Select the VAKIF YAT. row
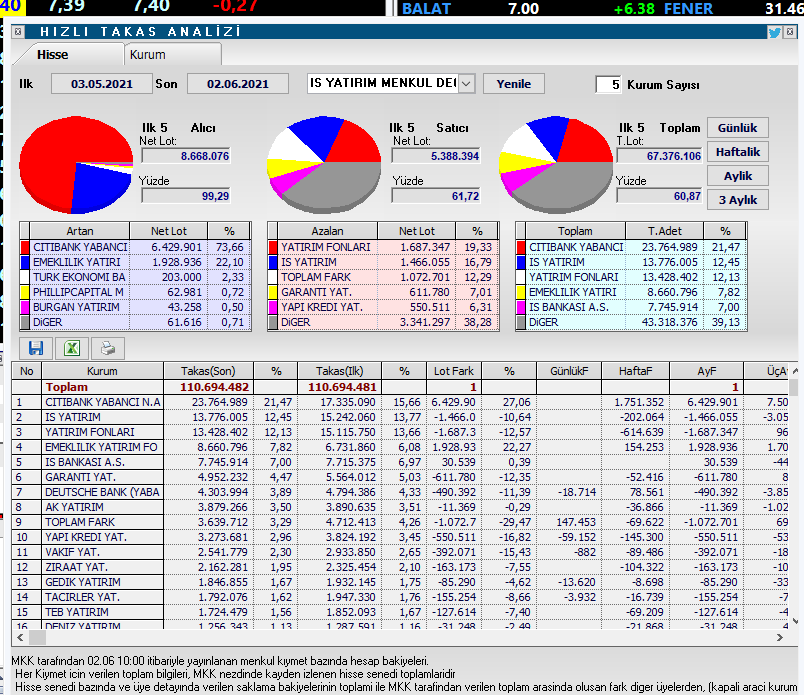Viewport: 804px width, 695px height. point(400,552)
